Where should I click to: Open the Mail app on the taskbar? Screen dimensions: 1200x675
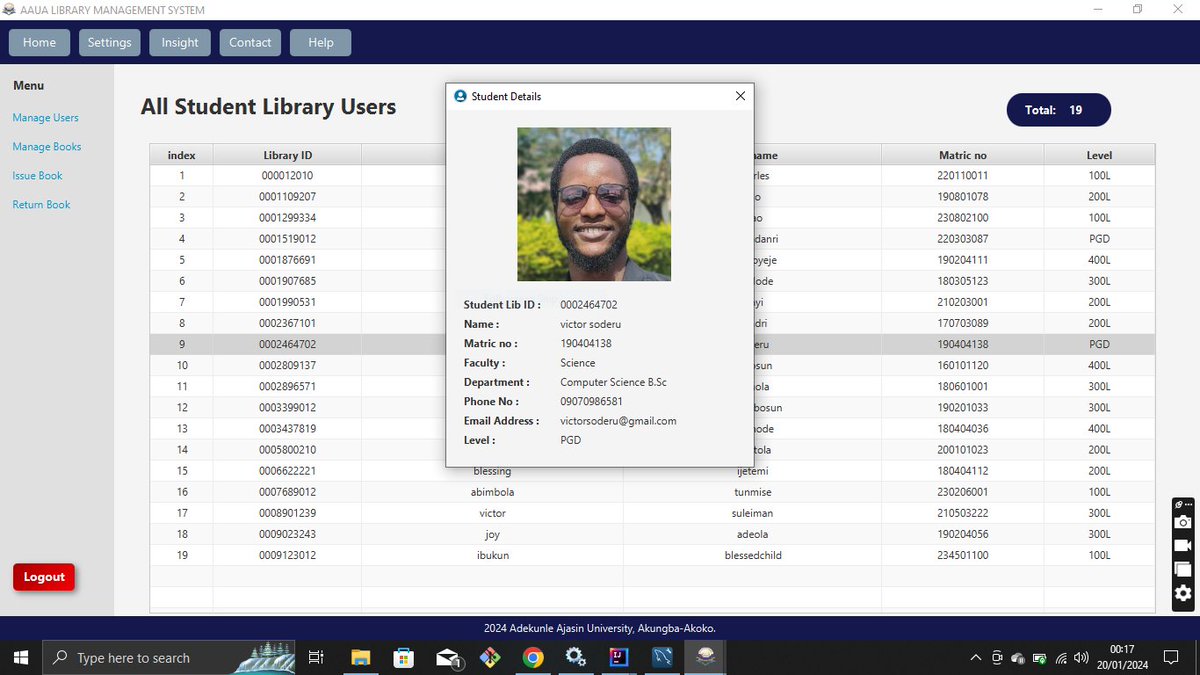447,657
